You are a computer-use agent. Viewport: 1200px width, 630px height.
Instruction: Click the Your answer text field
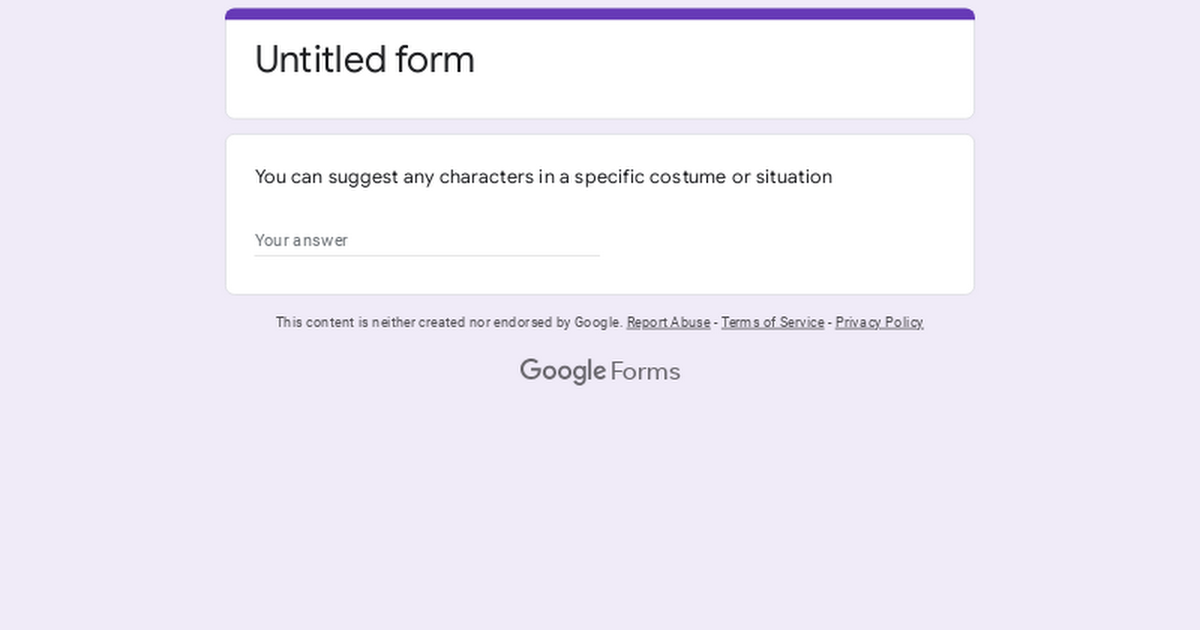[427, 240]
